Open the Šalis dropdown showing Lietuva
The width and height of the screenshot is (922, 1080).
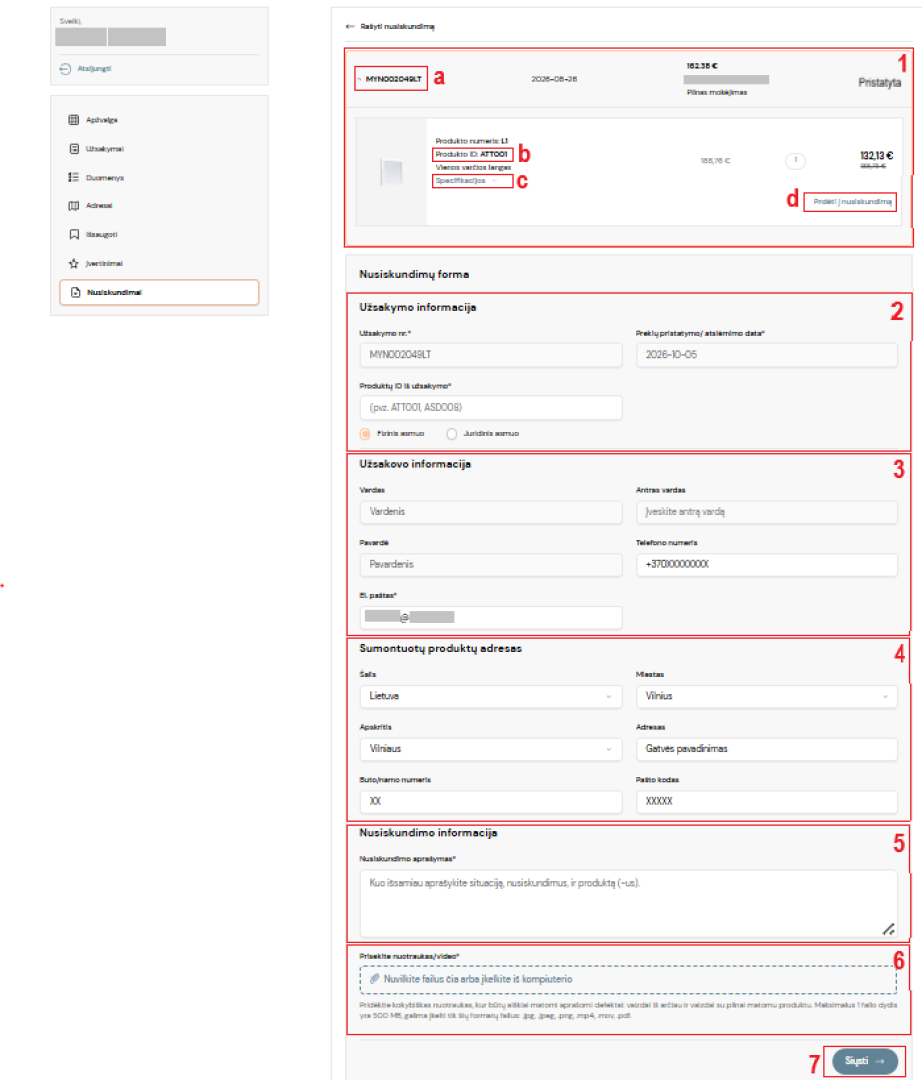point(491,696)
